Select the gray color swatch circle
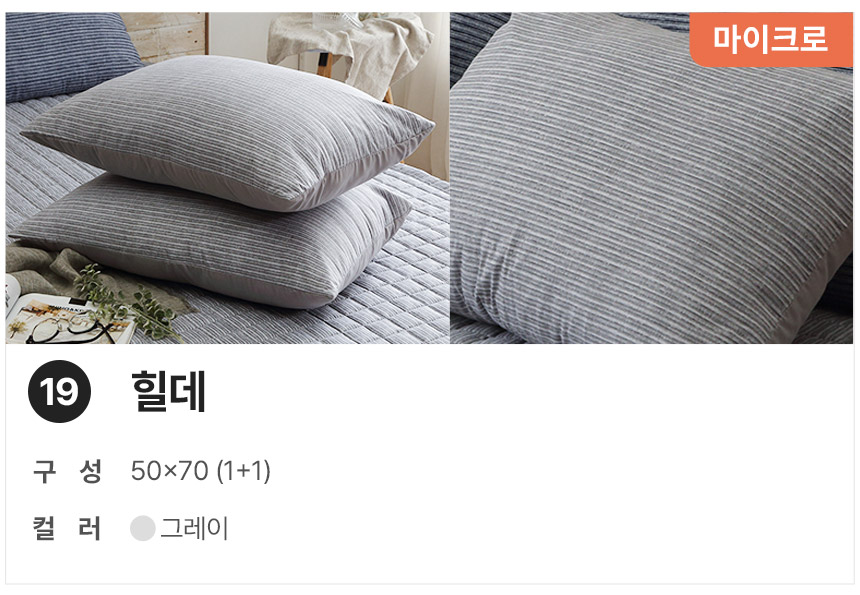 pyautogui.click(x=143, y=528)
